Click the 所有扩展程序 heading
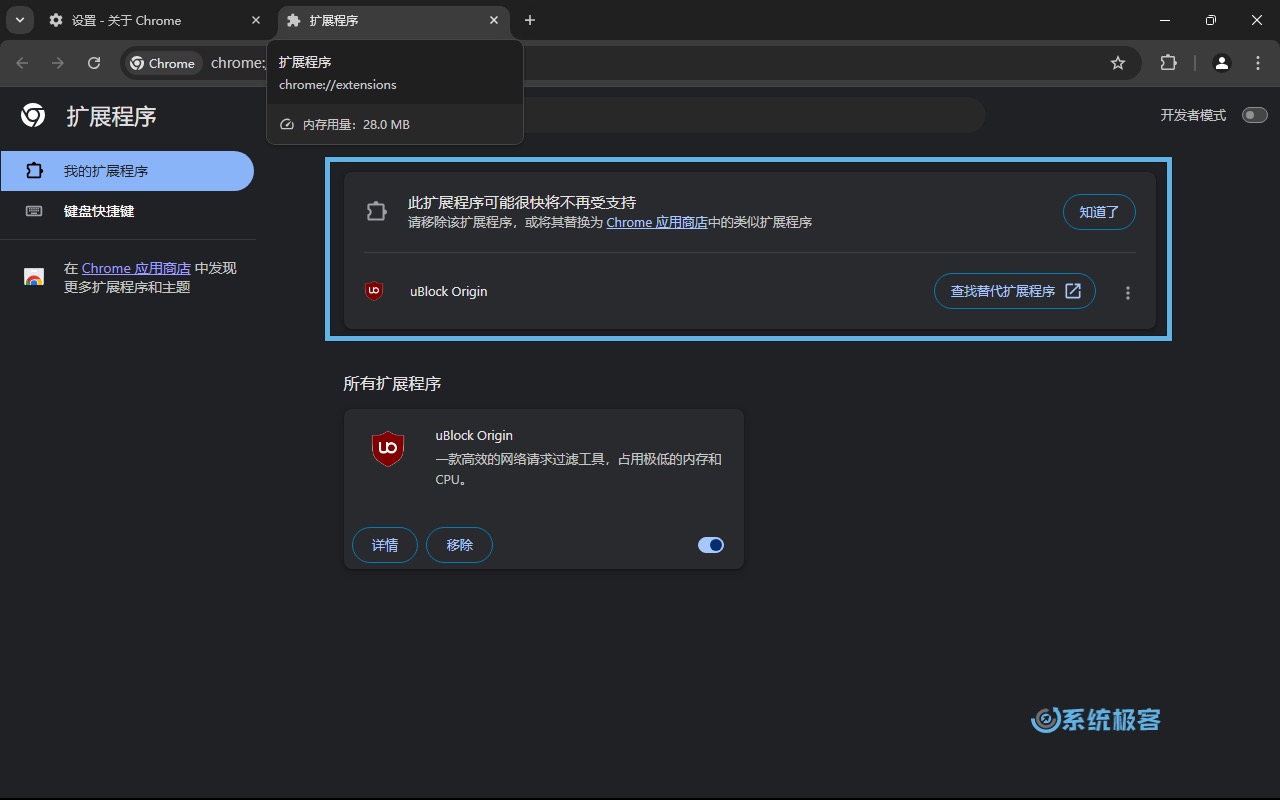This screenshot has width=1280, height=800. pos(392,383)
